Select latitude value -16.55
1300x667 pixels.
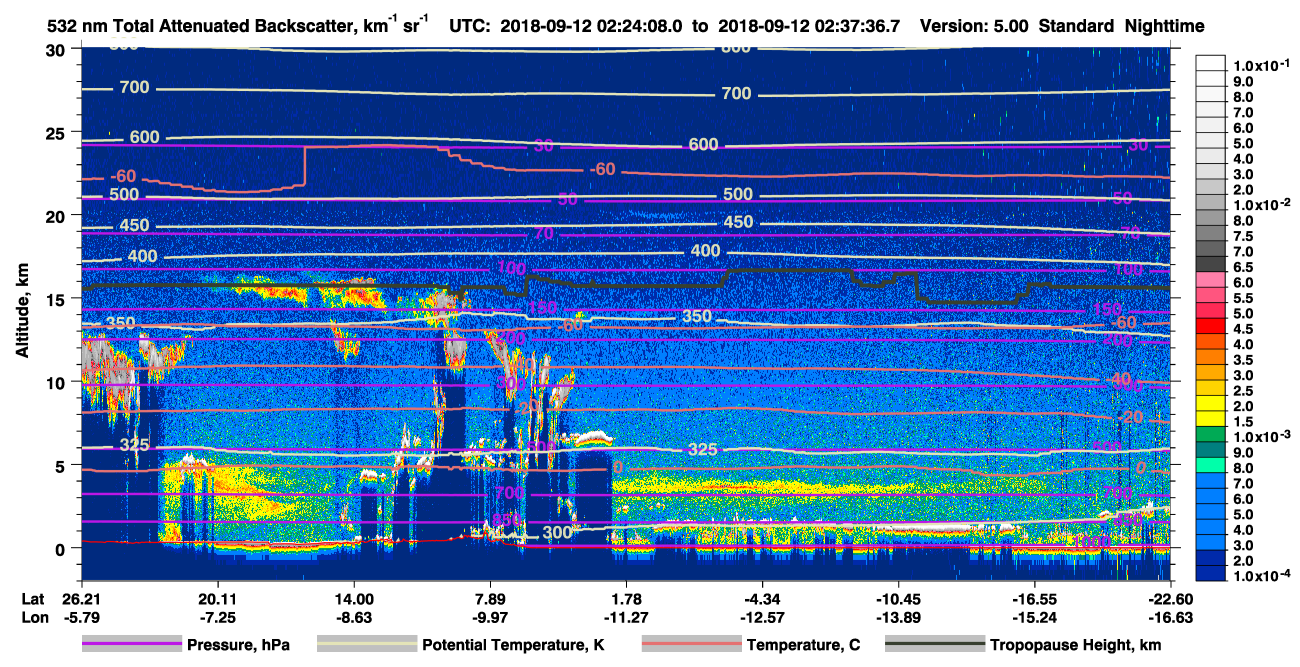pyautogui.click(x=1034, y=598)
